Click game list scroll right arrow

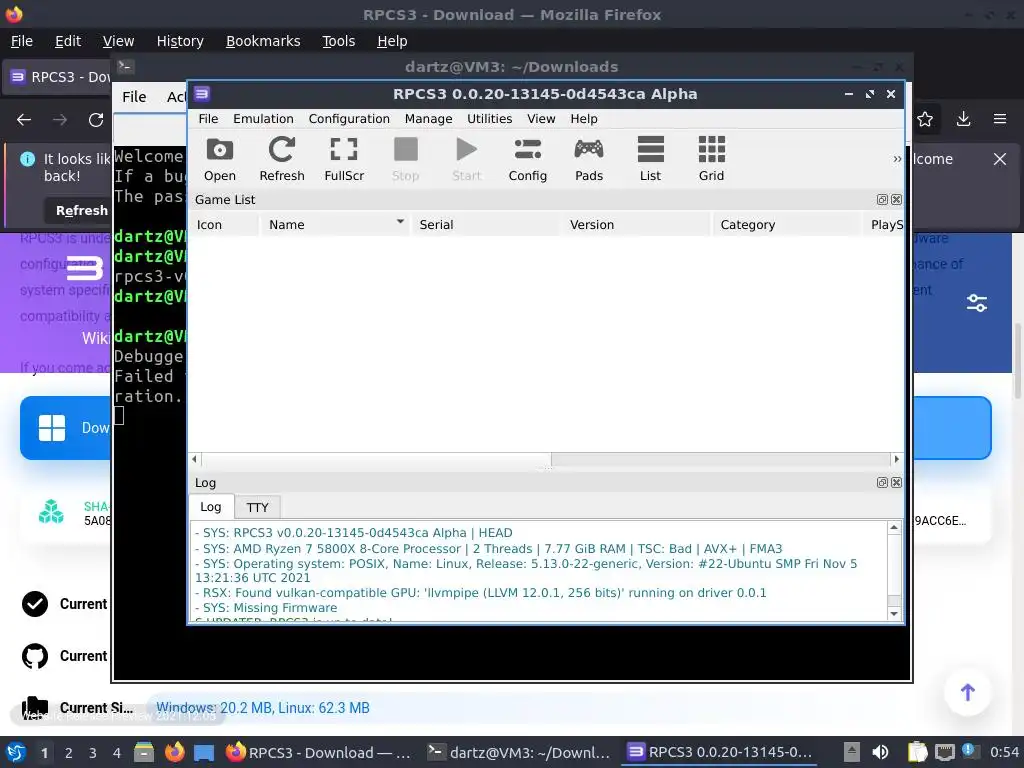pyautogui.click(x=897, y=459)
